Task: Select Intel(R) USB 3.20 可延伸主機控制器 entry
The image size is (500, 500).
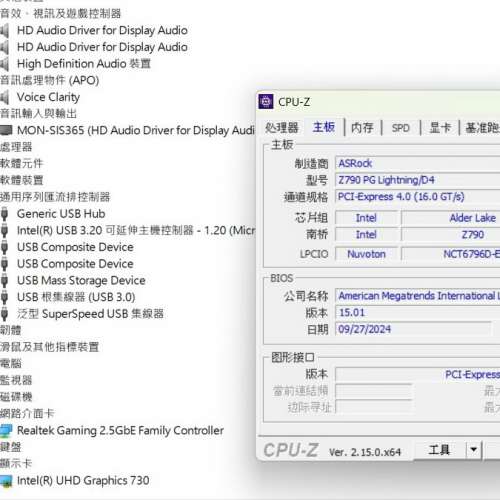Action: 136,230
